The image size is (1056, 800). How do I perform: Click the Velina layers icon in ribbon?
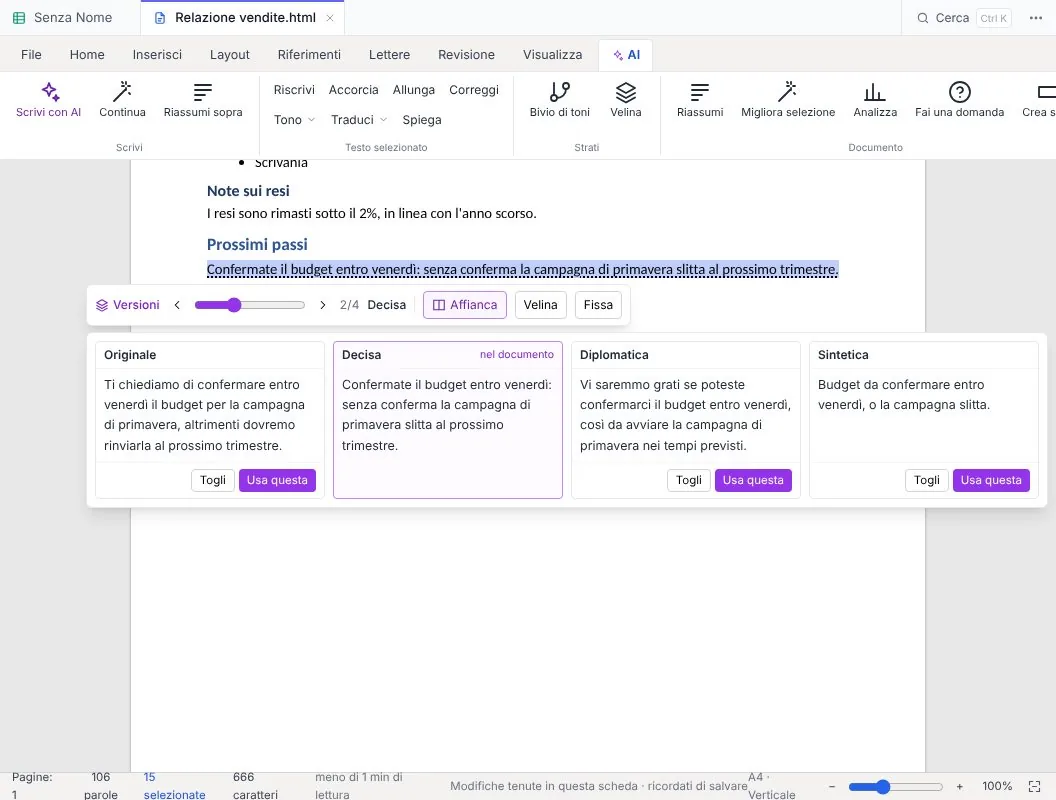pos(626,92)
